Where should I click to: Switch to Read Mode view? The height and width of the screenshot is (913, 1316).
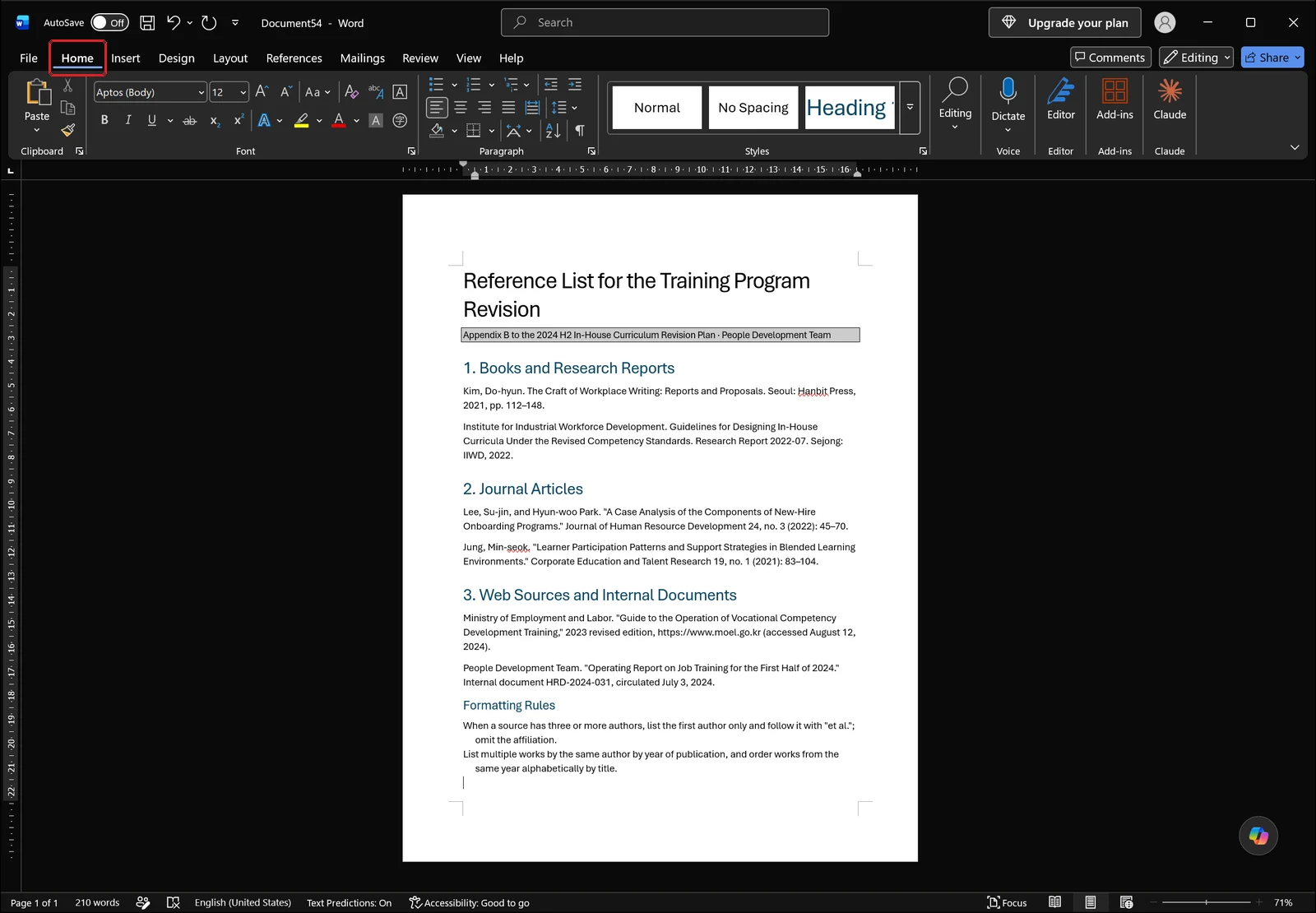tap(1054, 902)
